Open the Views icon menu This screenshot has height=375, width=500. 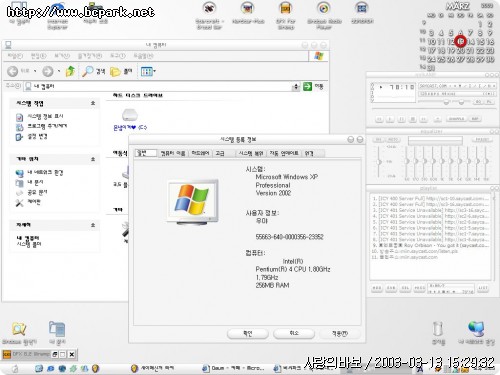[x=148, y=71]
